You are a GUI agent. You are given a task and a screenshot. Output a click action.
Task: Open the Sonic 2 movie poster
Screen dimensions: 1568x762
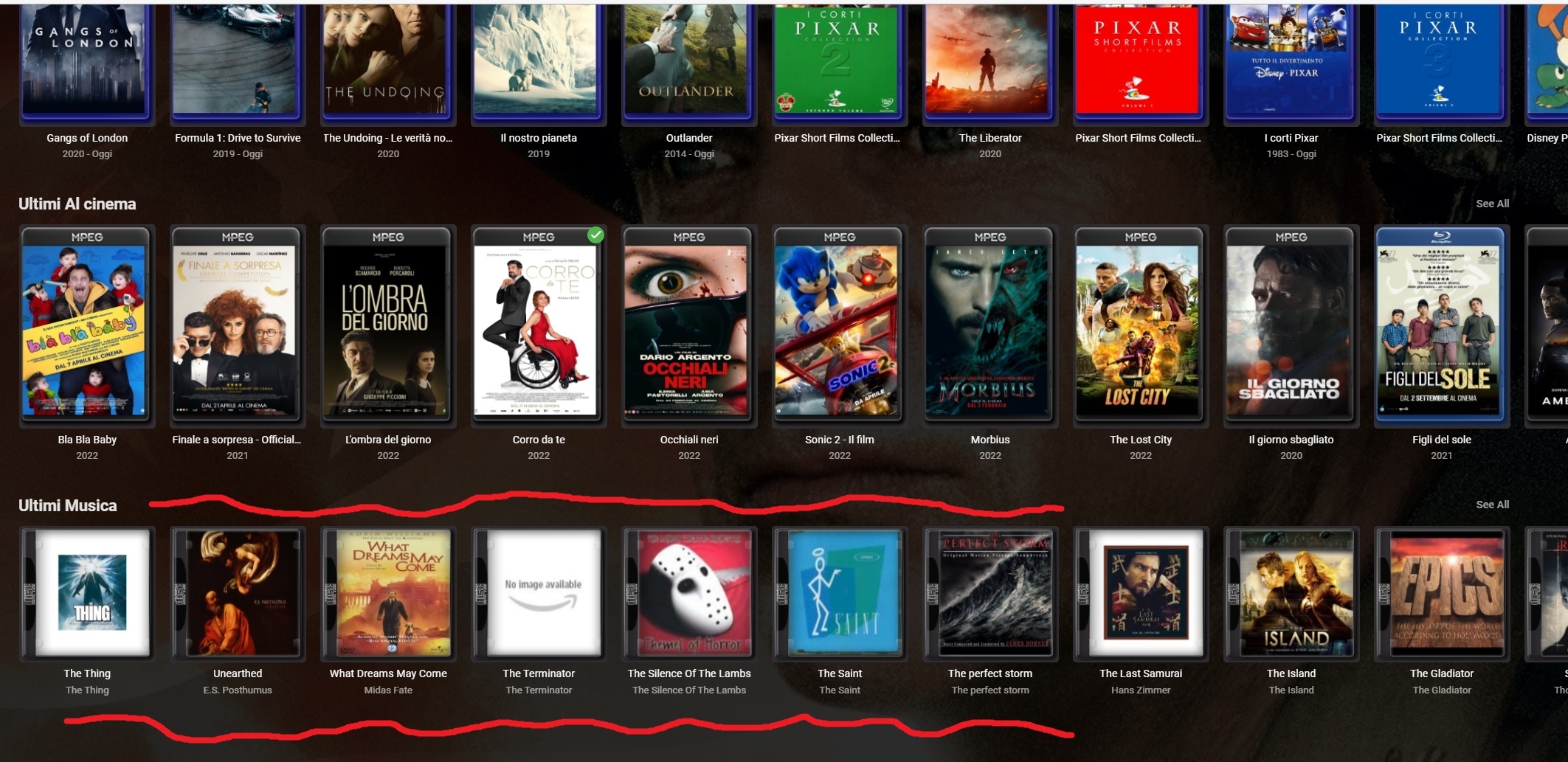coord(840,325)
